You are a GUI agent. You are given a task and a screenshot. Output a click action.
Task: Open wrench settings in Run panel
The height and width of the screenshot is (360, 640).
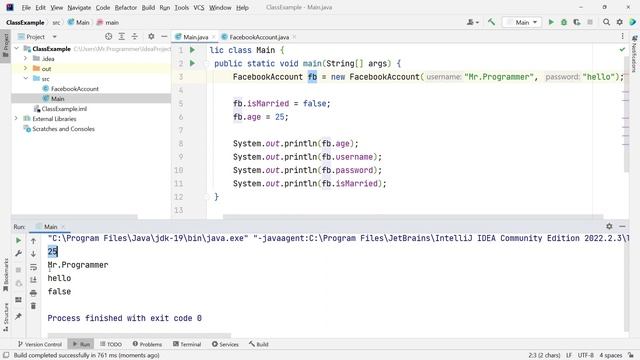pos(18,253)
